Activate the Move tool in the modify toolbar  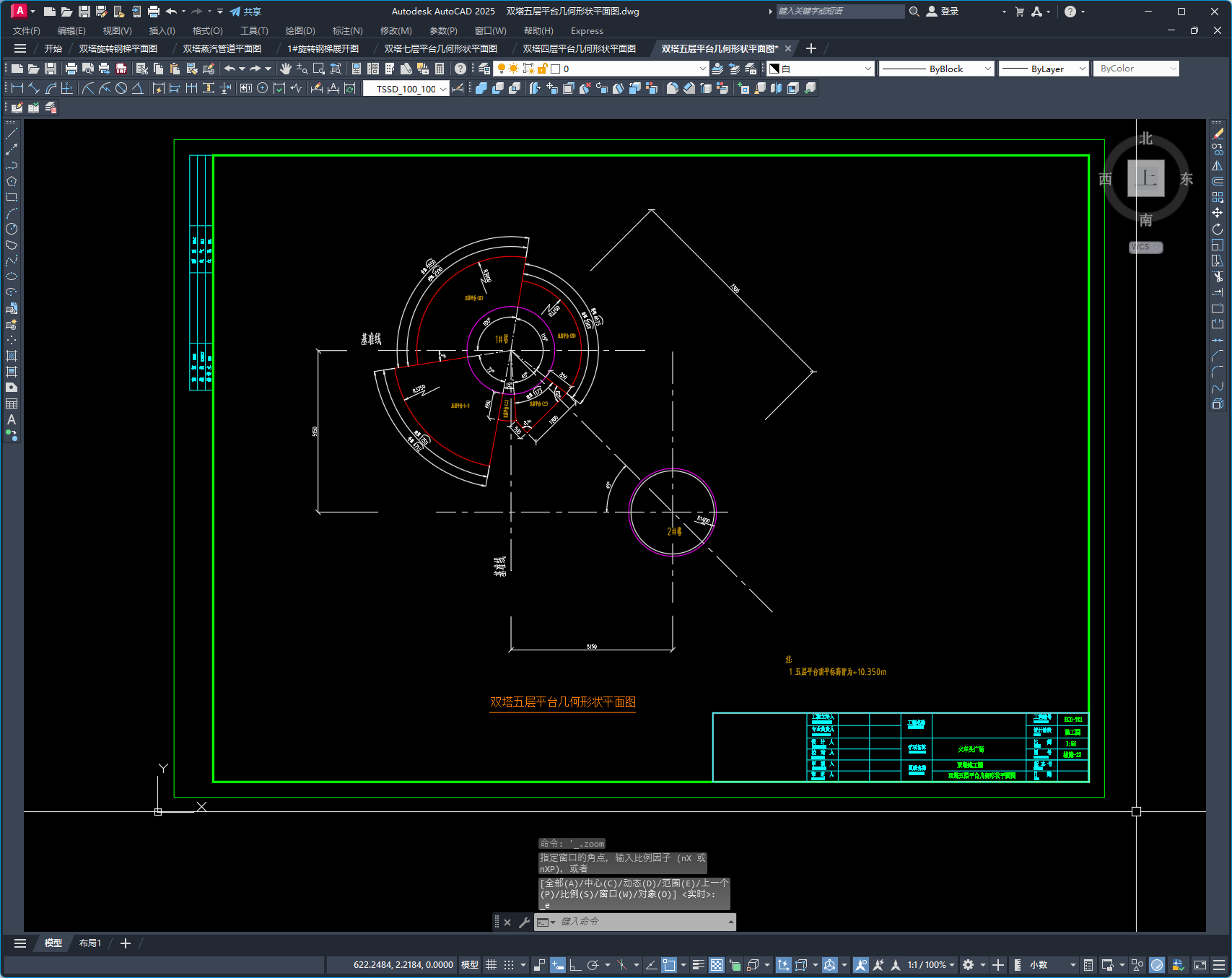click(1218, 213)
